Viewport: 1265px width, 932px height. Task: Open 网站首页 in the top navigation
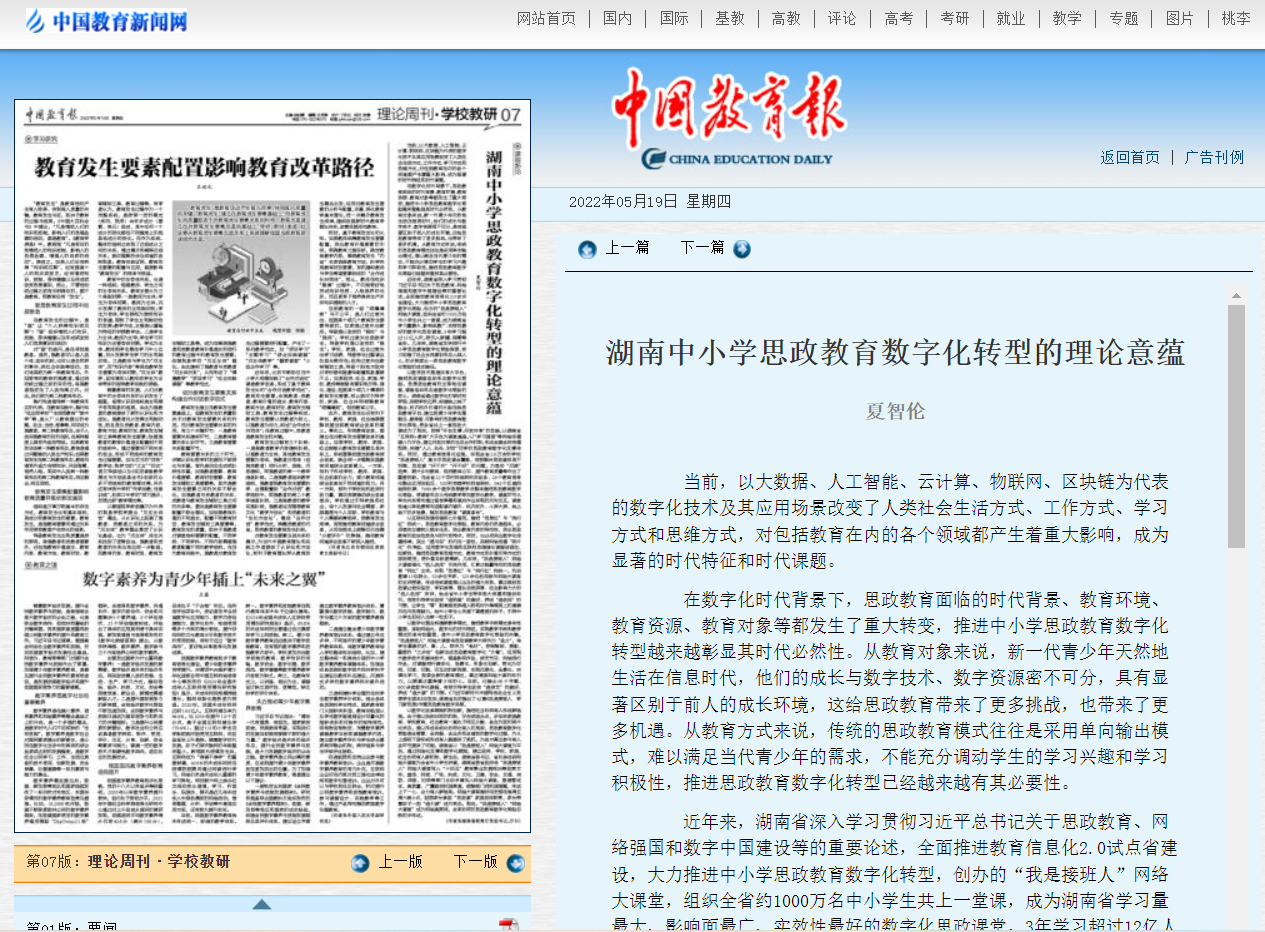547,19
